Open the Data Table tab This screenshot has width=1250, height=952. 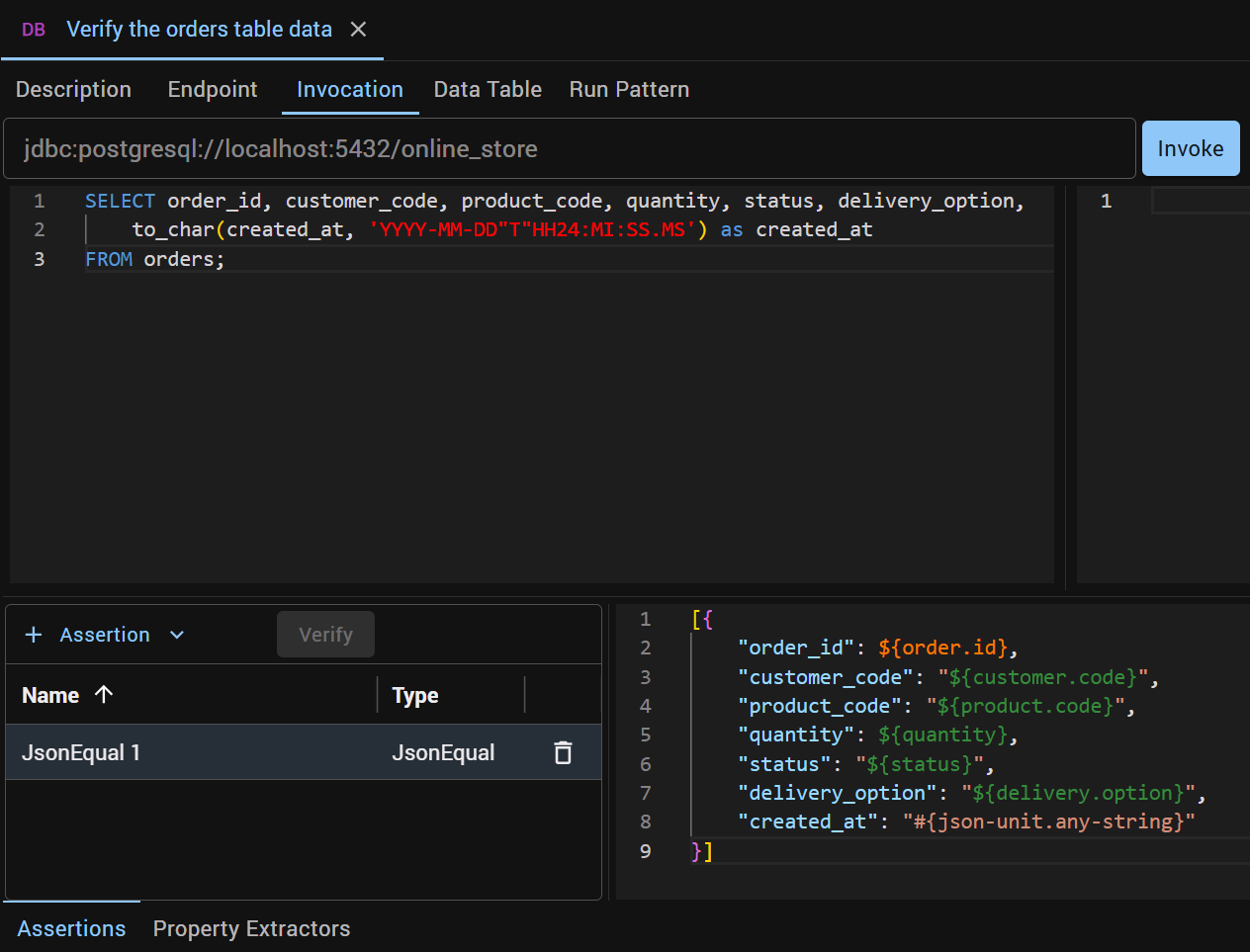488,90
